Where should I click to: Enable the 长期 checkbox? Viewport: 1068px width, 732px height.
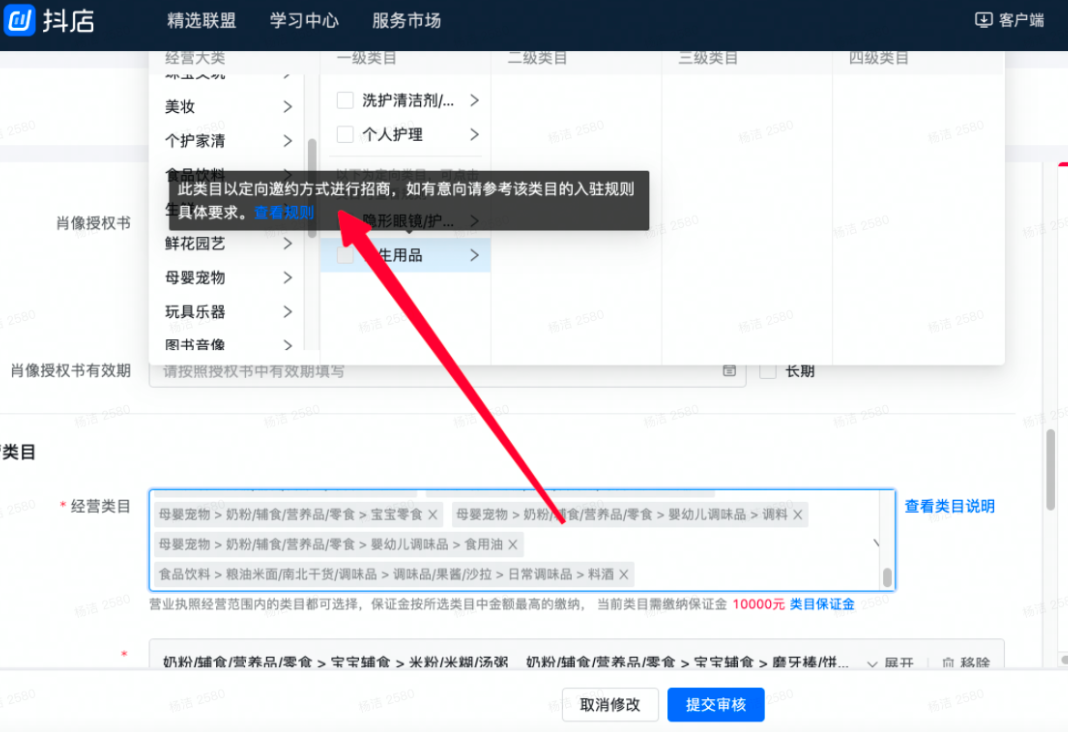coord(768,370)
